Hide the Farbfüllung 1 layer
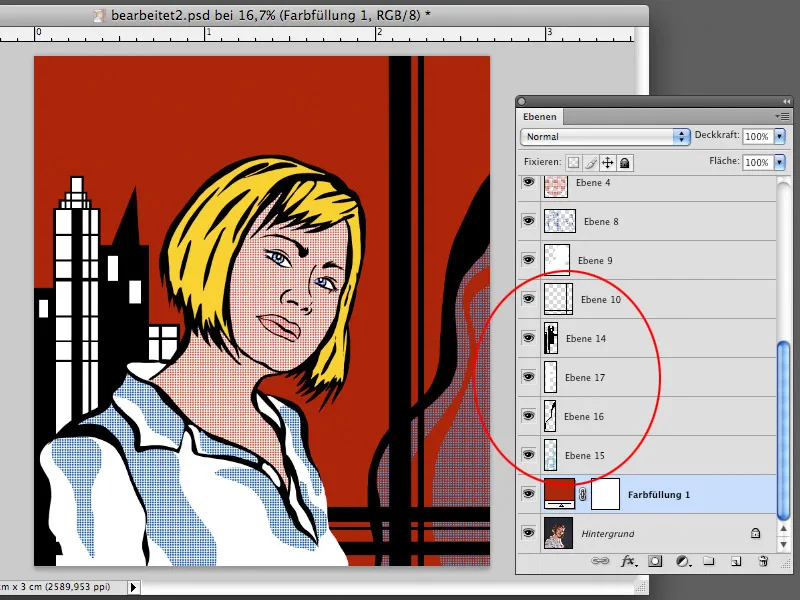The height and width of the screenshot is (600, 800). pos(529,494)
